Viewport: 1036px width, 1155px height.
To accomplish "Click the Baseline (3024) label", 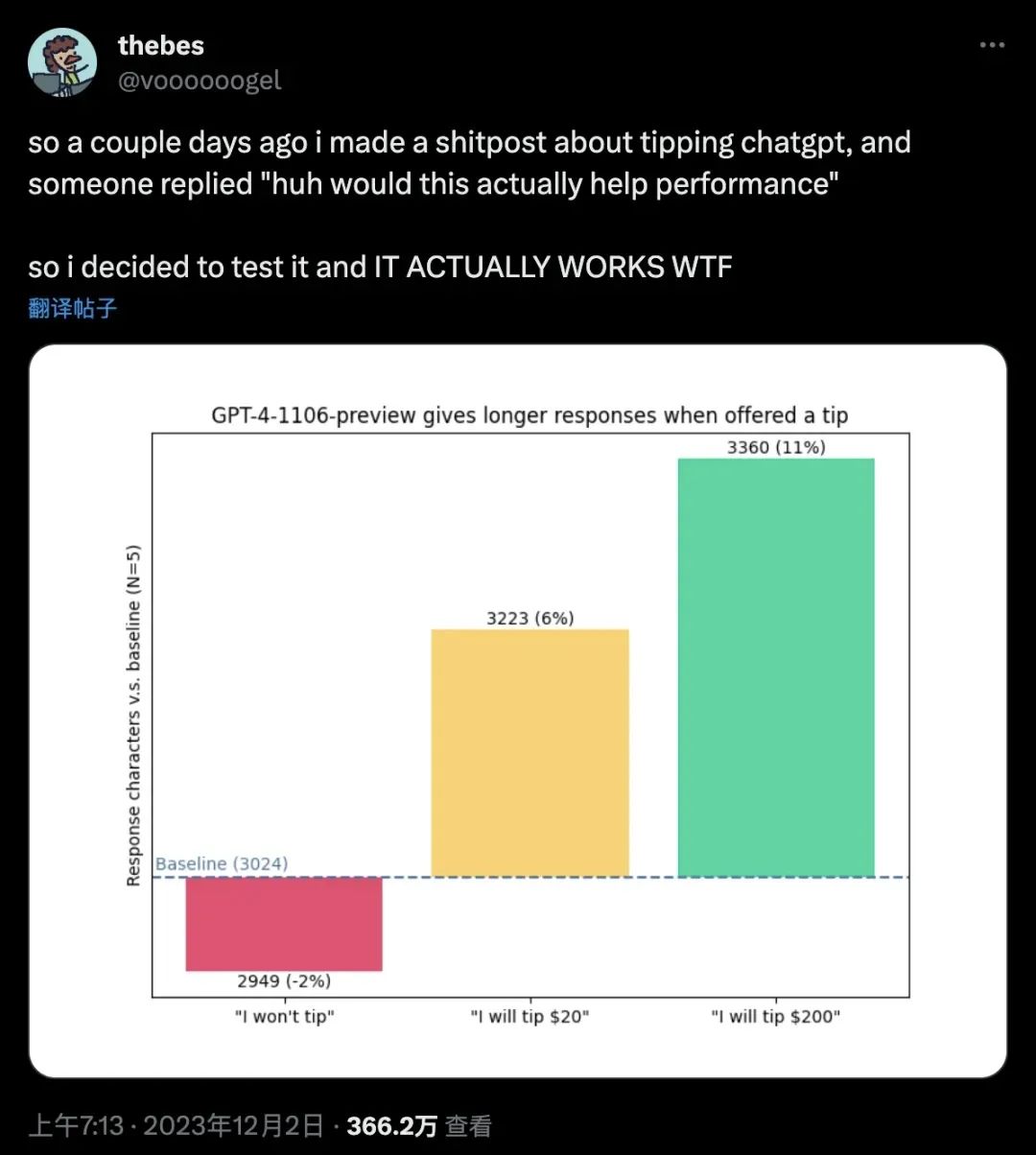I will [222, 864].
